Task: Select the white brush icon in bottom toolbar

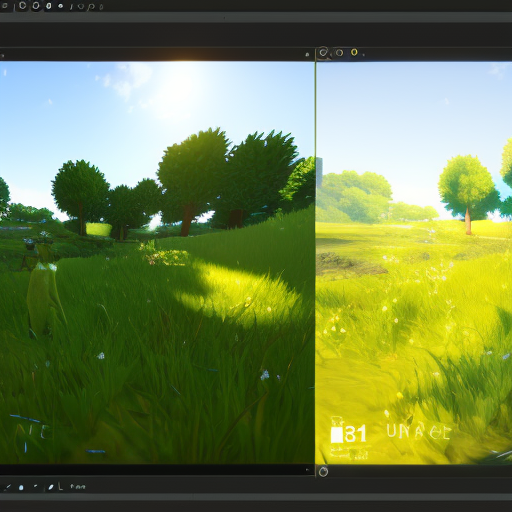Action: (51, 487)
